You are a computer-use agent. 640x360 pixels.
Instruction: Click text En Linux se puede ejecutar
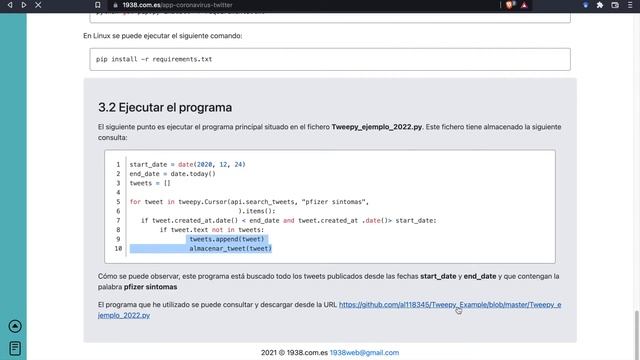click(162, 36)
